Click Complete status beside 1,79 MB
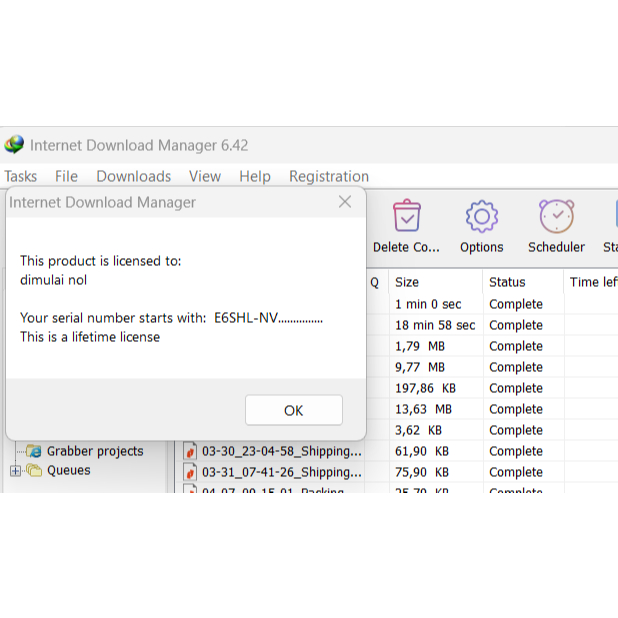 (x=516, y=346)
